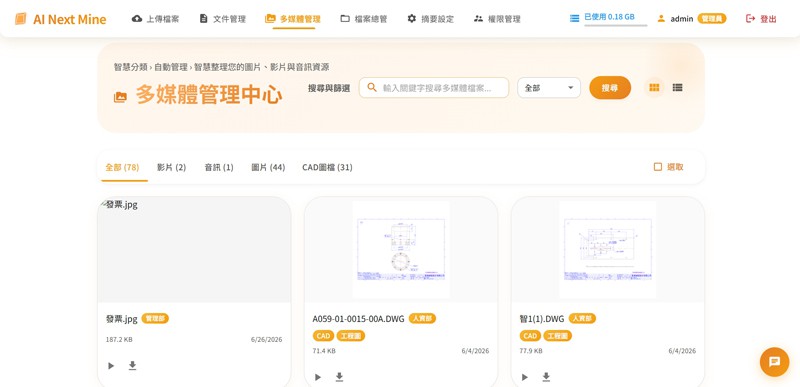Screen dimensions: 800x387
Task: Play the 發票.jpg file
Action: coord(111,366)
